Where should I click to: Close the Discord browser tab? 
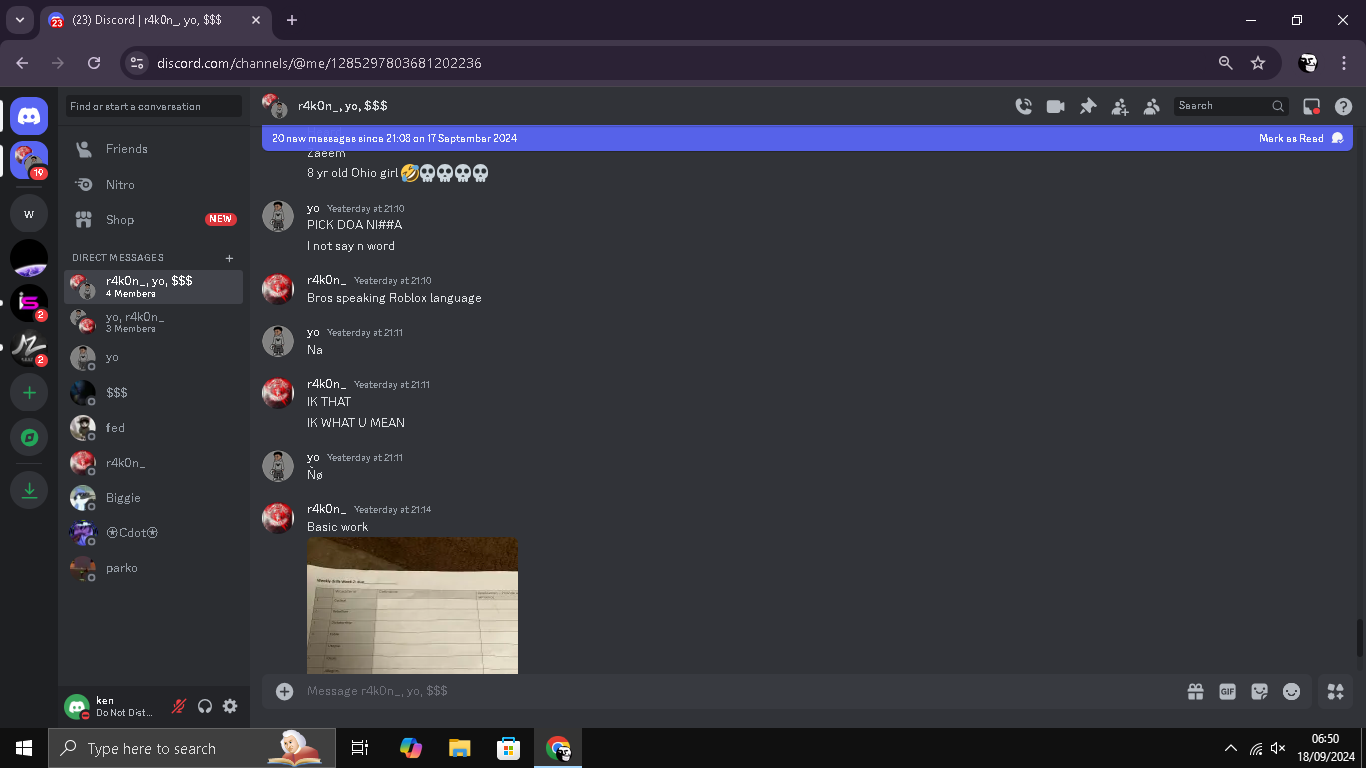(x=256, y=20)
